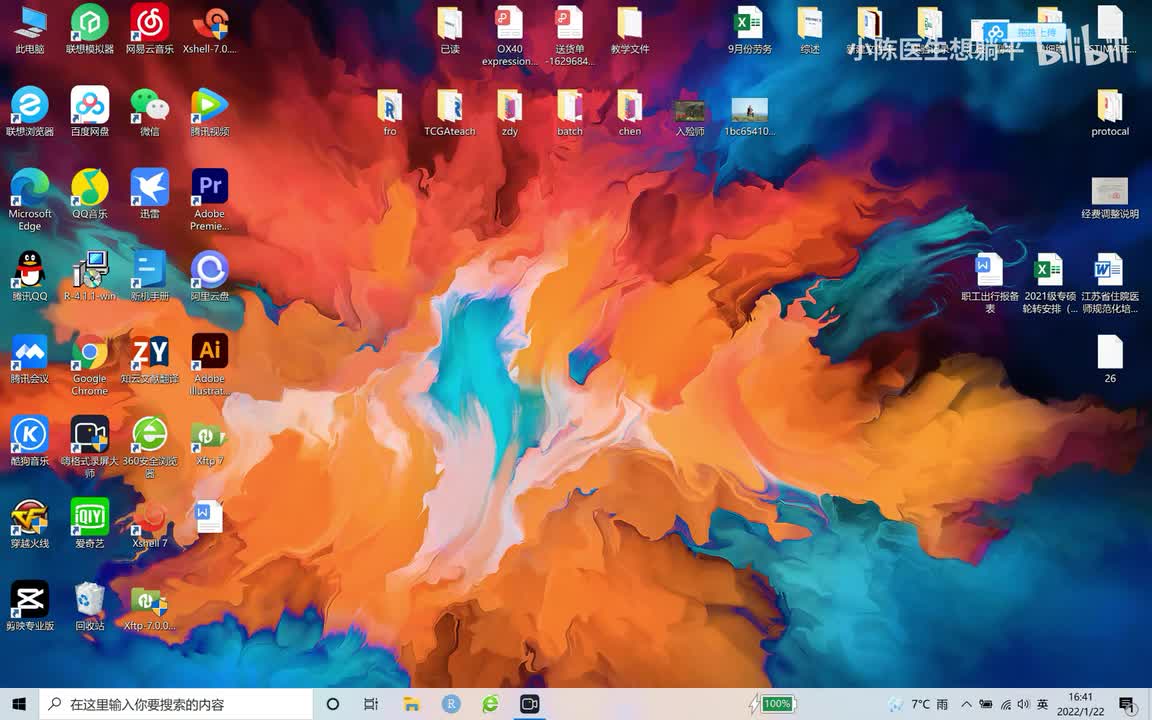Open 2021级专硕轮转安排 Excel file
The image size is (1152, 720).
[x=1050, y=283]
